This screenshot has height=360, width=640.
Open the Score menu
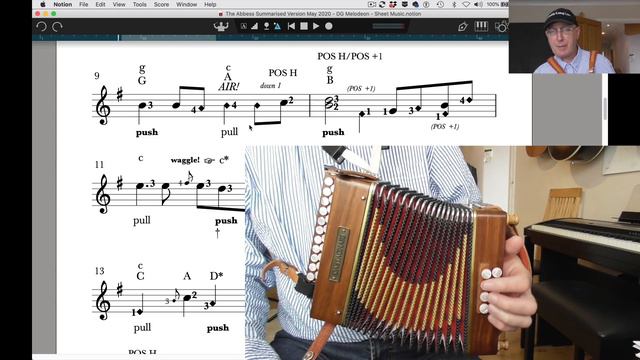pyautogui.click(x=161, y=4)
